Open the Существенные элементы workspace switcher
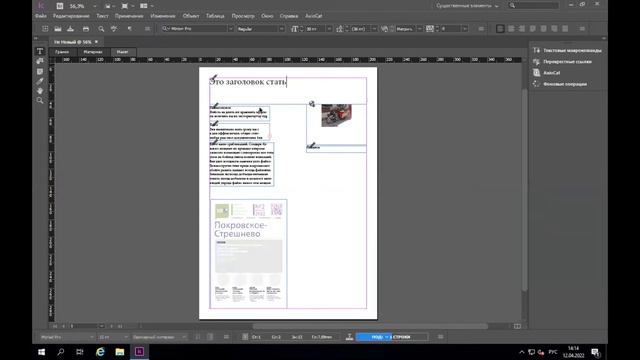 click(x=467, y=6)
